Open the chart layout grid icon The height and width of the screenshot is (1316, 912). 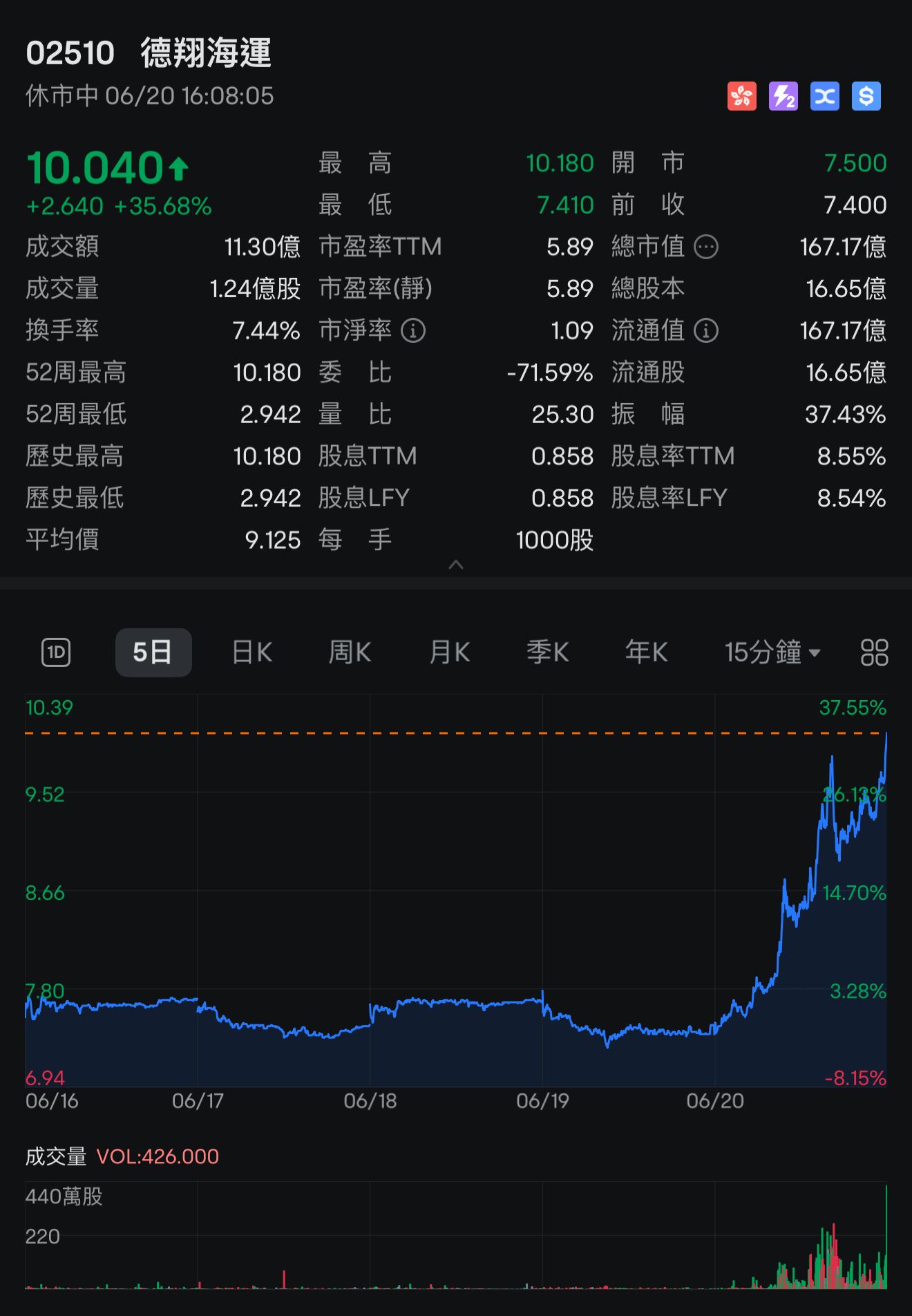(x=874, y=652)
